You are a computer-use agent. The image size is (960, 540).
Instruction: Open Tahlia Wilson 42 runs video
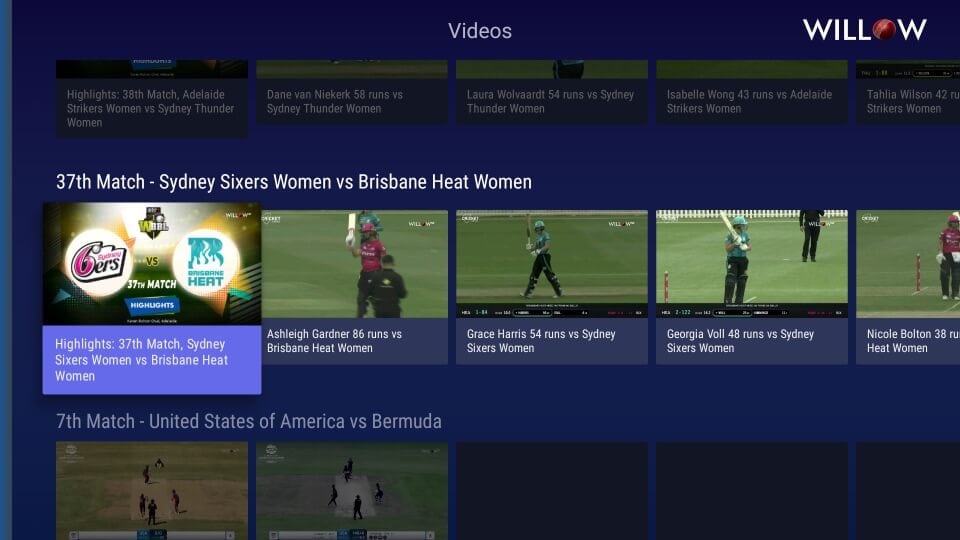click(x=908, y=92)
